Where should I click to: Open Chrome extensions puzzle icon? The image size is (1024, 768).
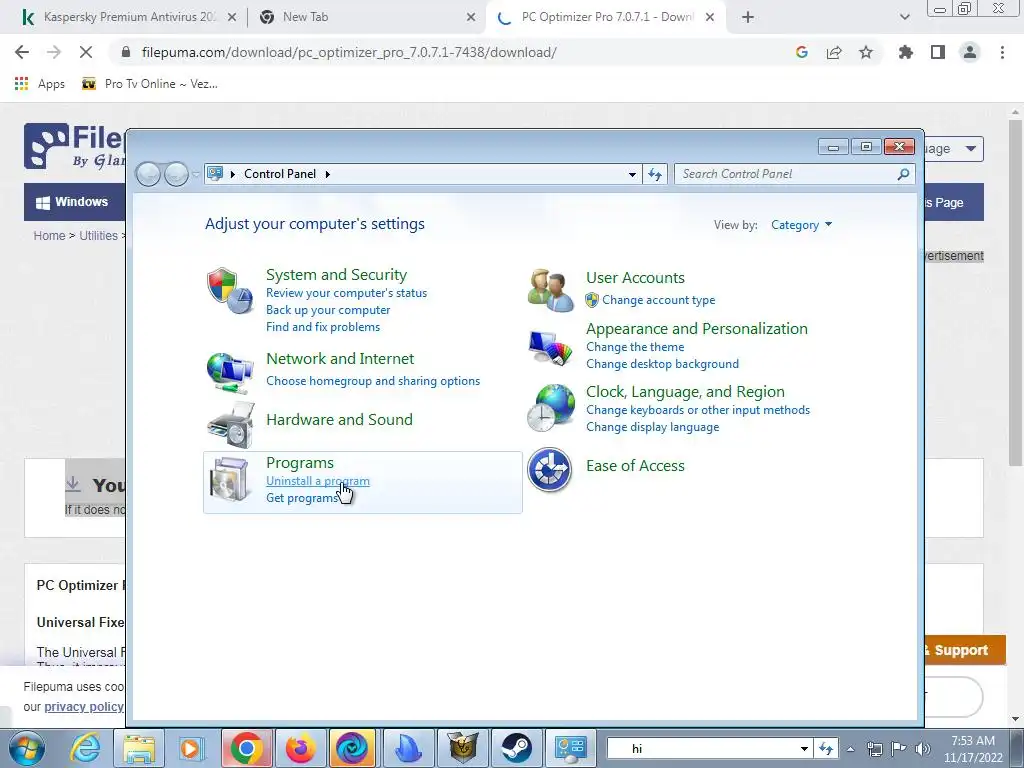pyautogui.click(x=905, y=52)
